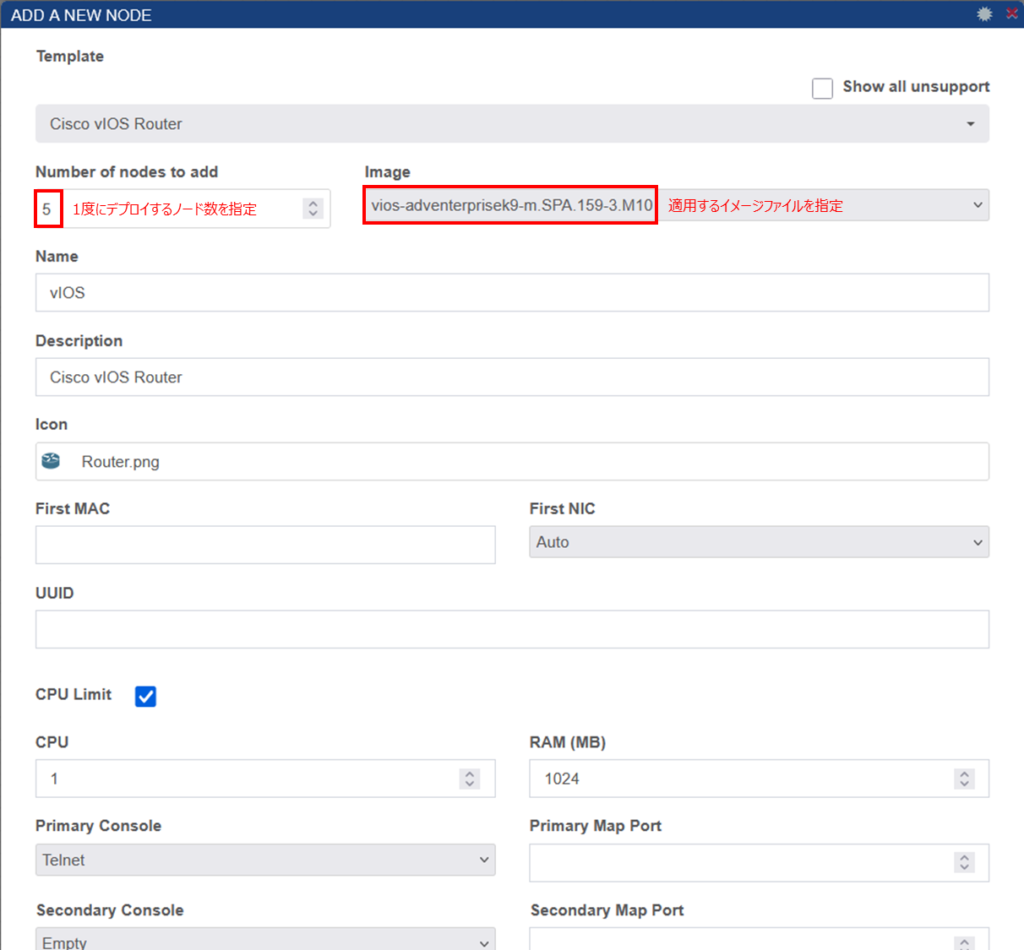The width and height of the screenshot is (1024, 950).
Task: Click the Router.png icon field
Action: click(512, 462)
